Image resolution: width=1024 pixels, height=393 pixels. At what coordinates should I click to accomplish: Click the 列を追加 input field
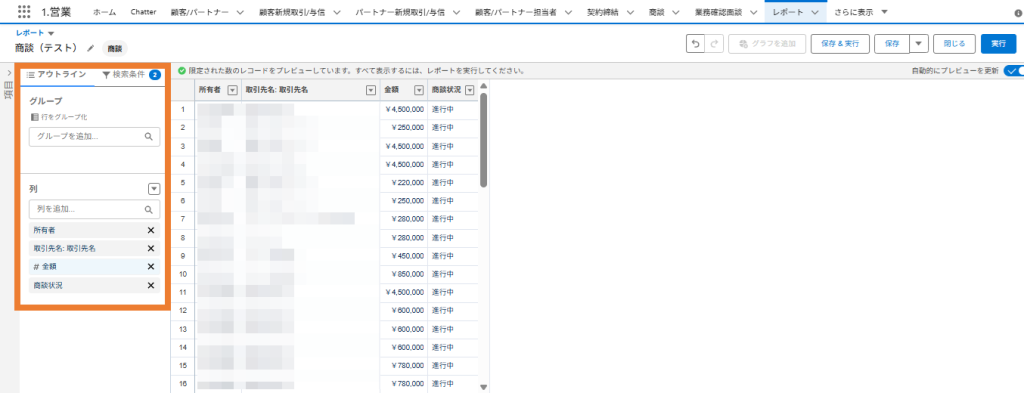[x=95, y=210]
